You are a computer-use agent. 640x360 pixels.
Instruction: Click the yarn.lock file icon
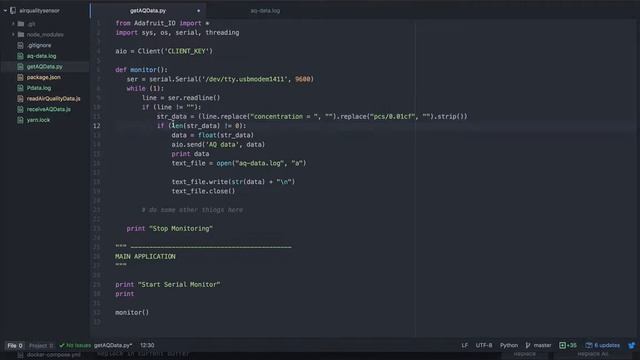click(20, 120)
